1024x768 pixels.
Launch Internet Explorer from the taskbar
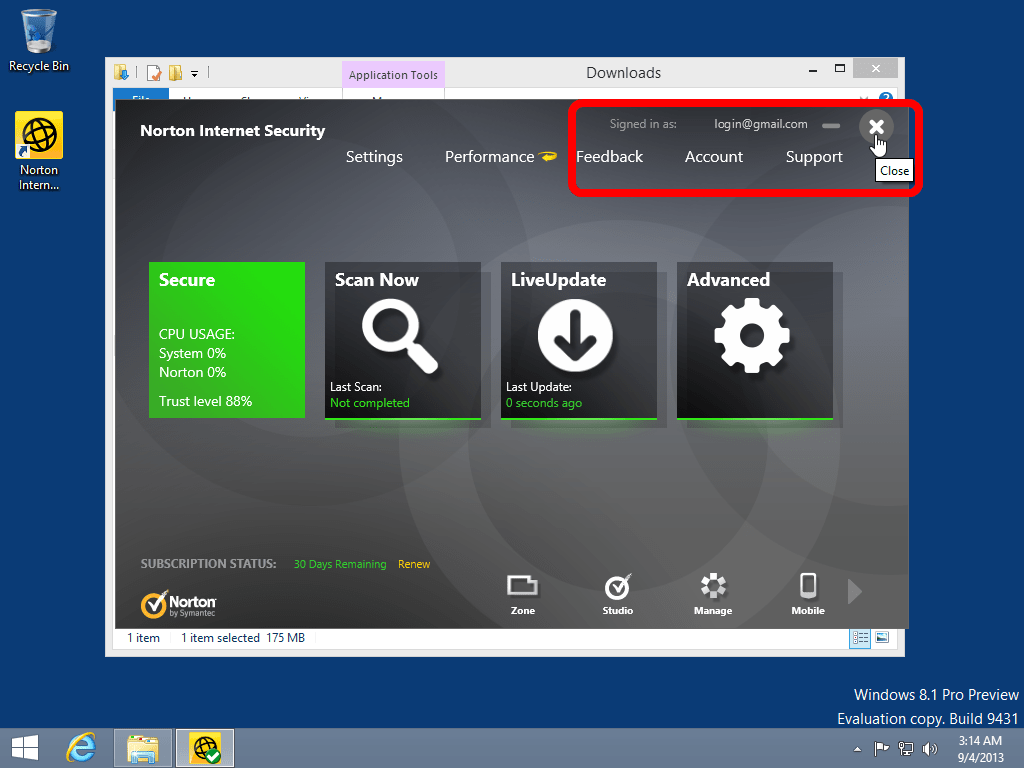(x=82, y=748)
